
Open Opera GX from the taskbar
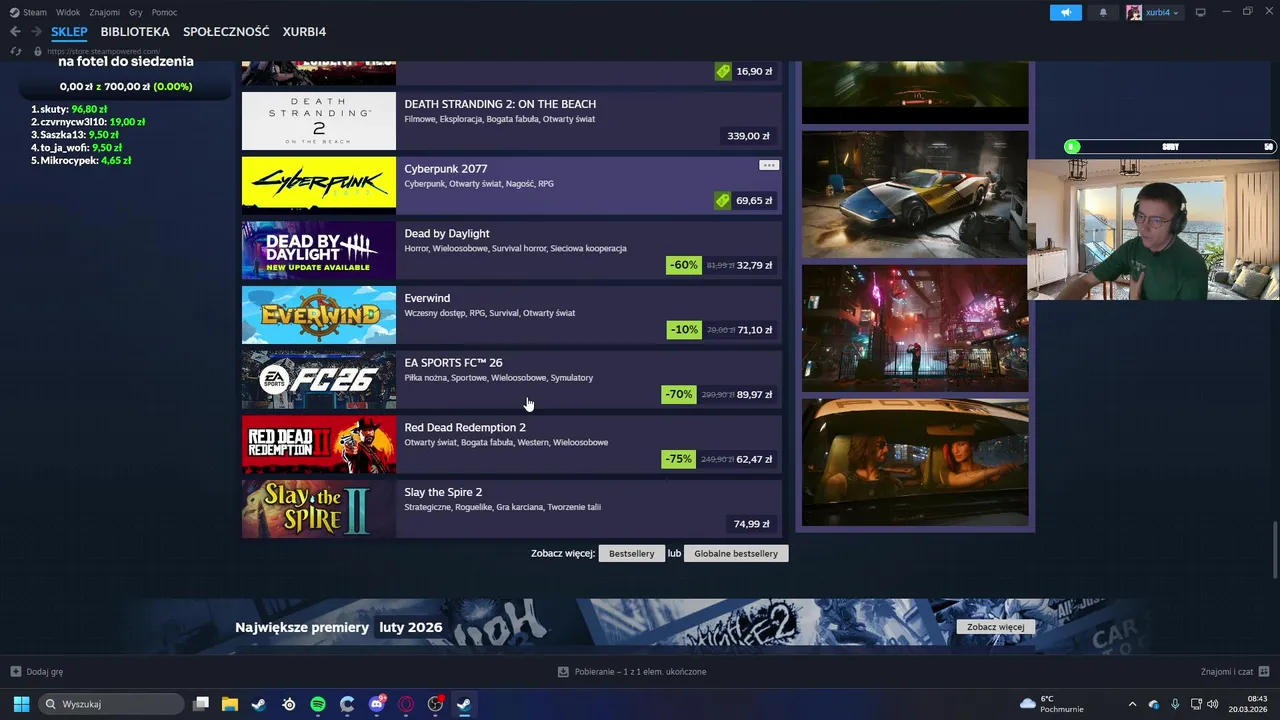click(406, 704)
